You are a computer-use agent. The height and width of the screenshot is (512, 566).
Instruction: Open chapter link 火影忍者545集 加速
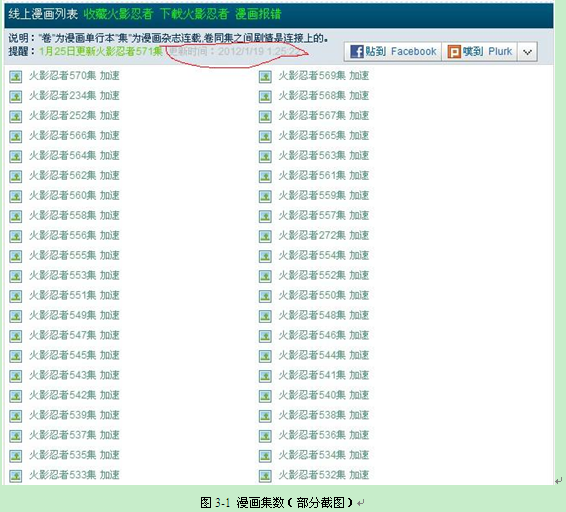(74, 355)
